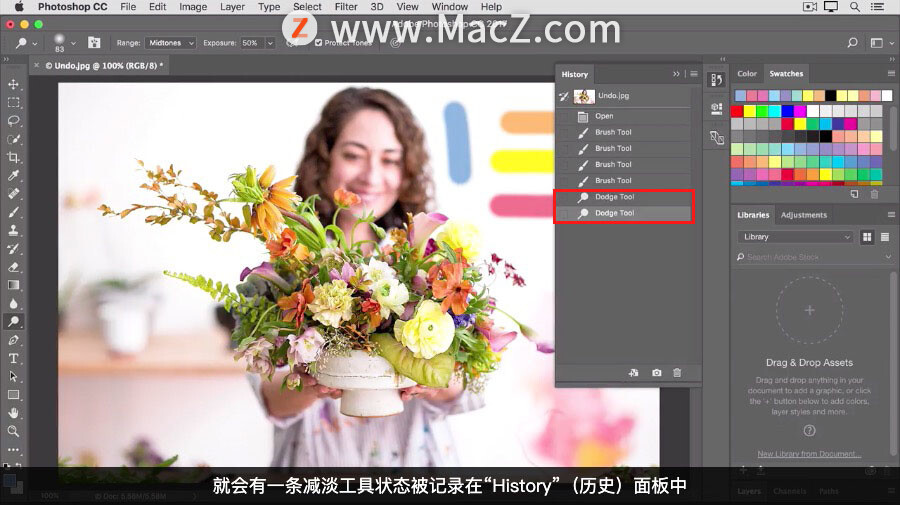Set history brush source beside the last Dodge Tool state
Screen dimensions: 900x505
click(x=564, y=213)
